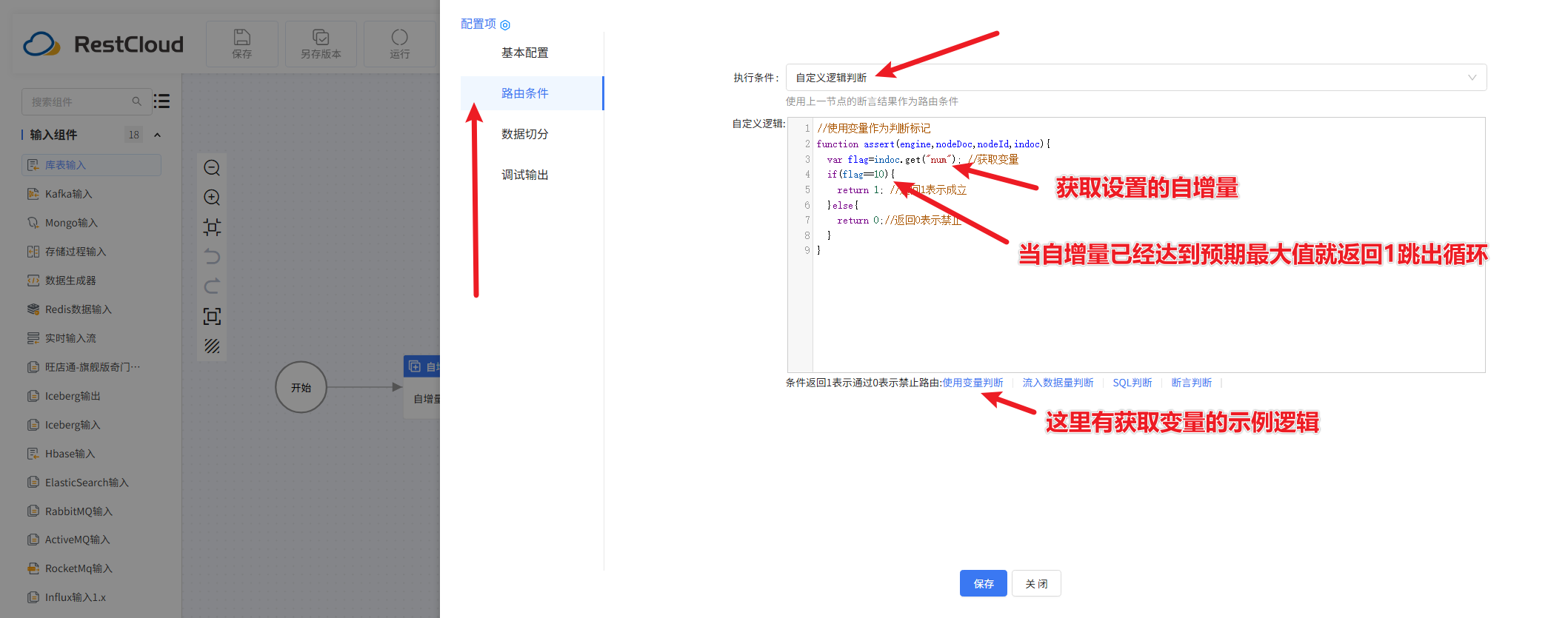1568x618 pixels.
Task: Click the 流入数据量判断 example link
Action: (x=1058, y=383)
